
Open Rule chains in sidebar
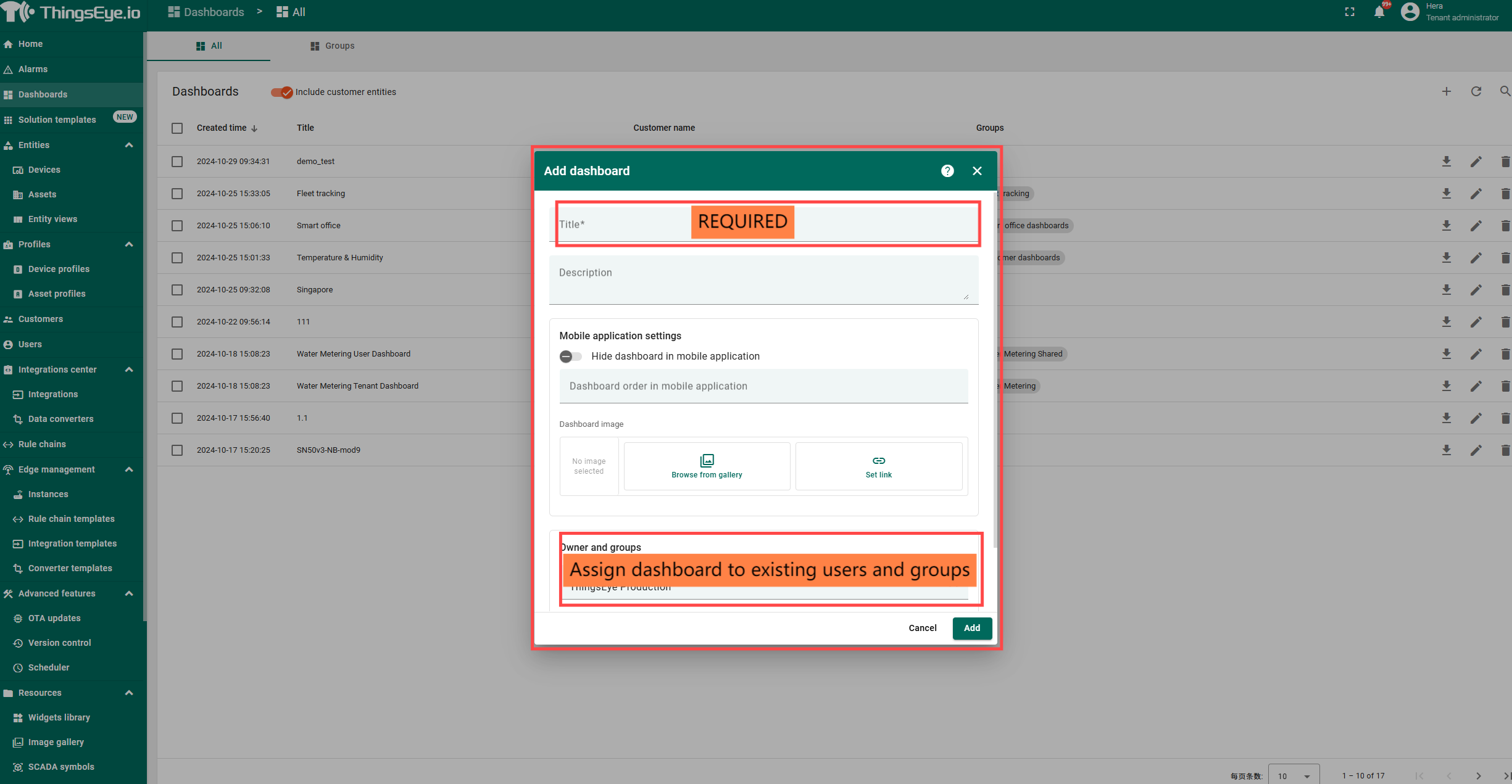[x=42, y=444]
